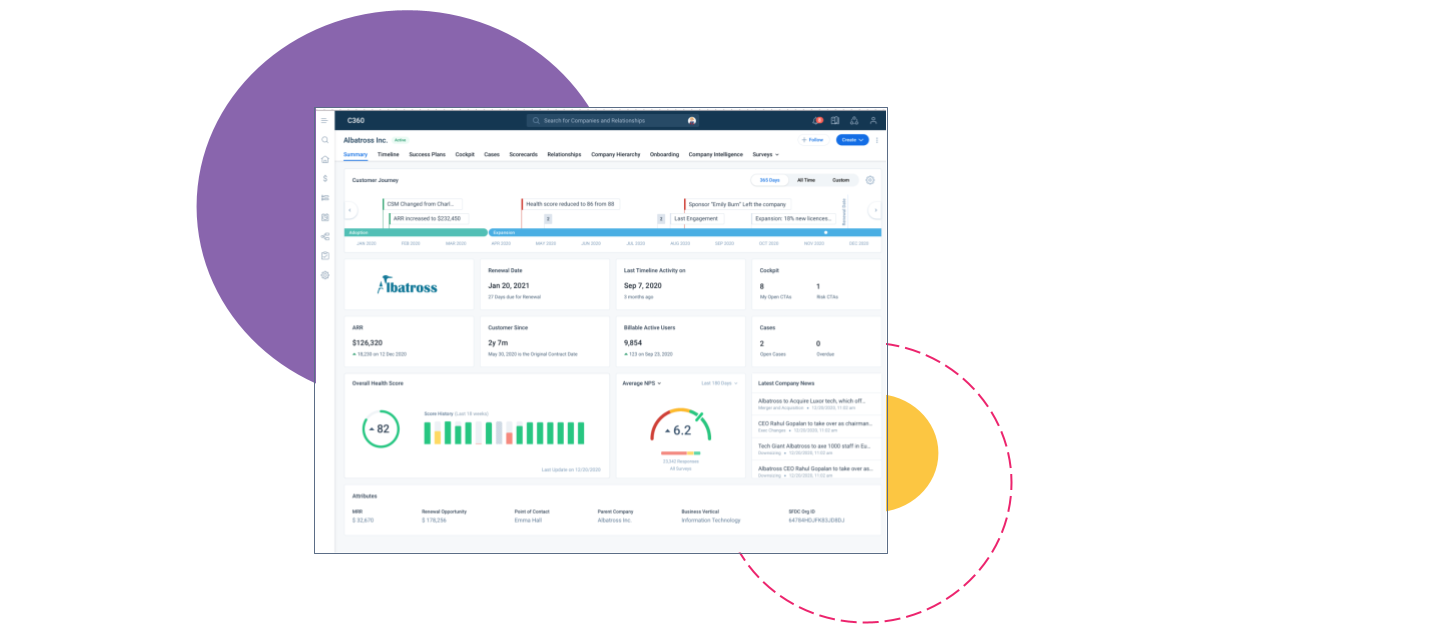Switch to the Cockpit tab
This screenshot has height=640, width=1440.
[465, 154]
